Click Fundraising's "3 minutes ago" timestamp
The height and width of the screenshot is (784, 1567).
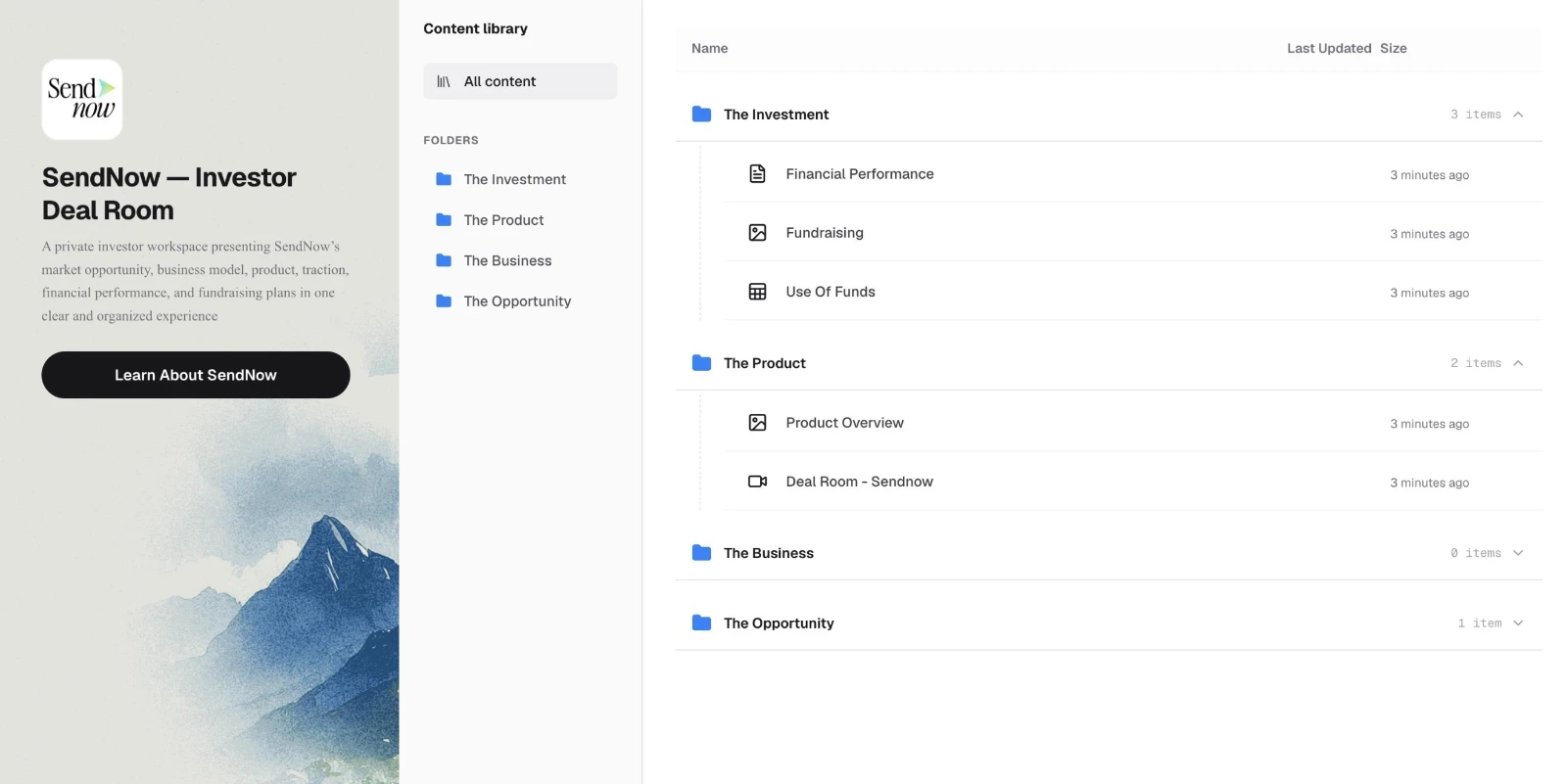pos(1430,234)
